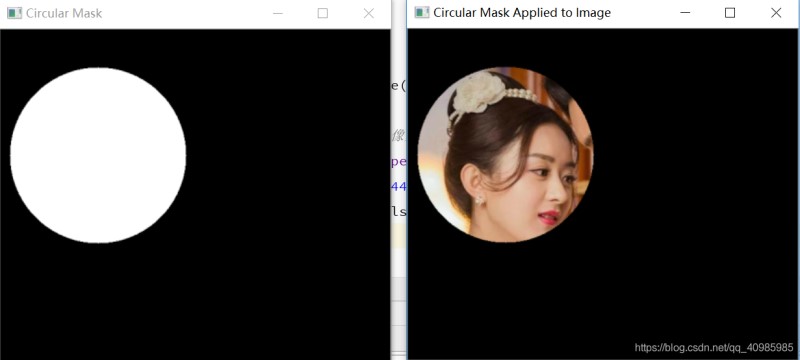Click the white circle in the mask window
The height and width of the screenshot is (360, 800).
[98, 155]
